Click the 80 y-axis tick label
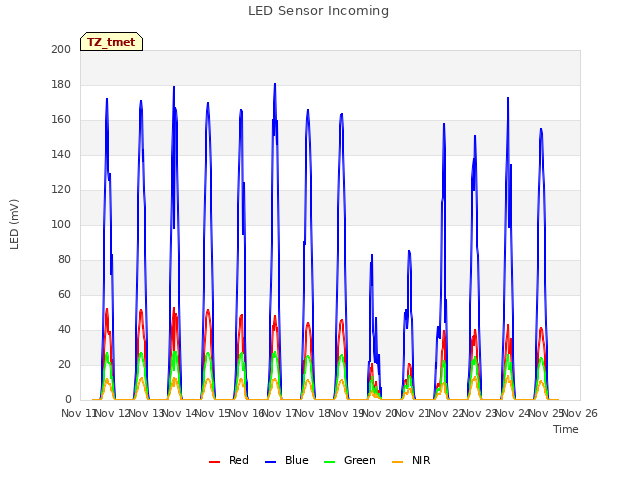Image resolution: width=640 pixels, height=480 pixels. coord(64,260)
